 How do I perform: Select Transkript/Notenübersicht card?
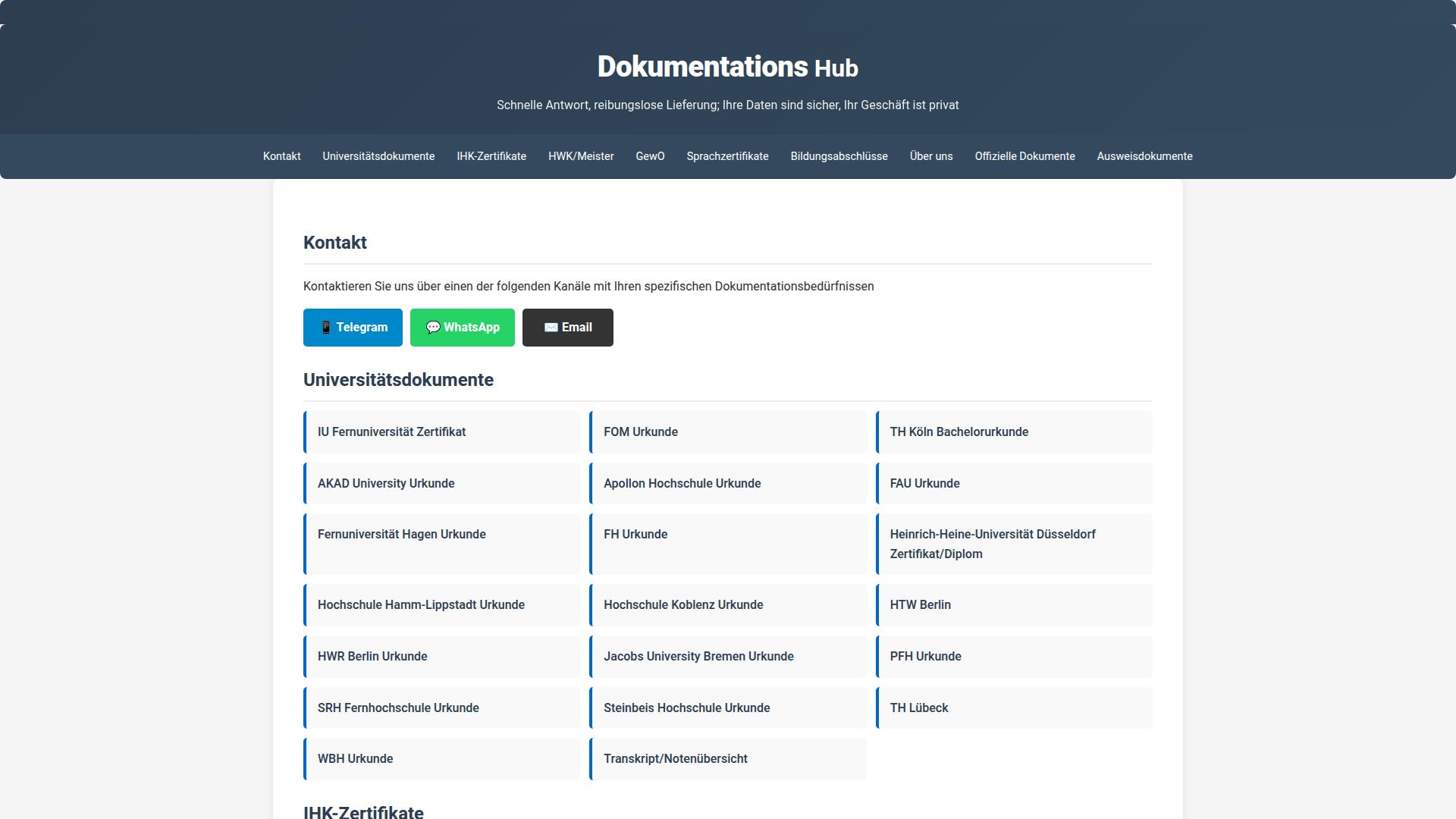point(728,759)
